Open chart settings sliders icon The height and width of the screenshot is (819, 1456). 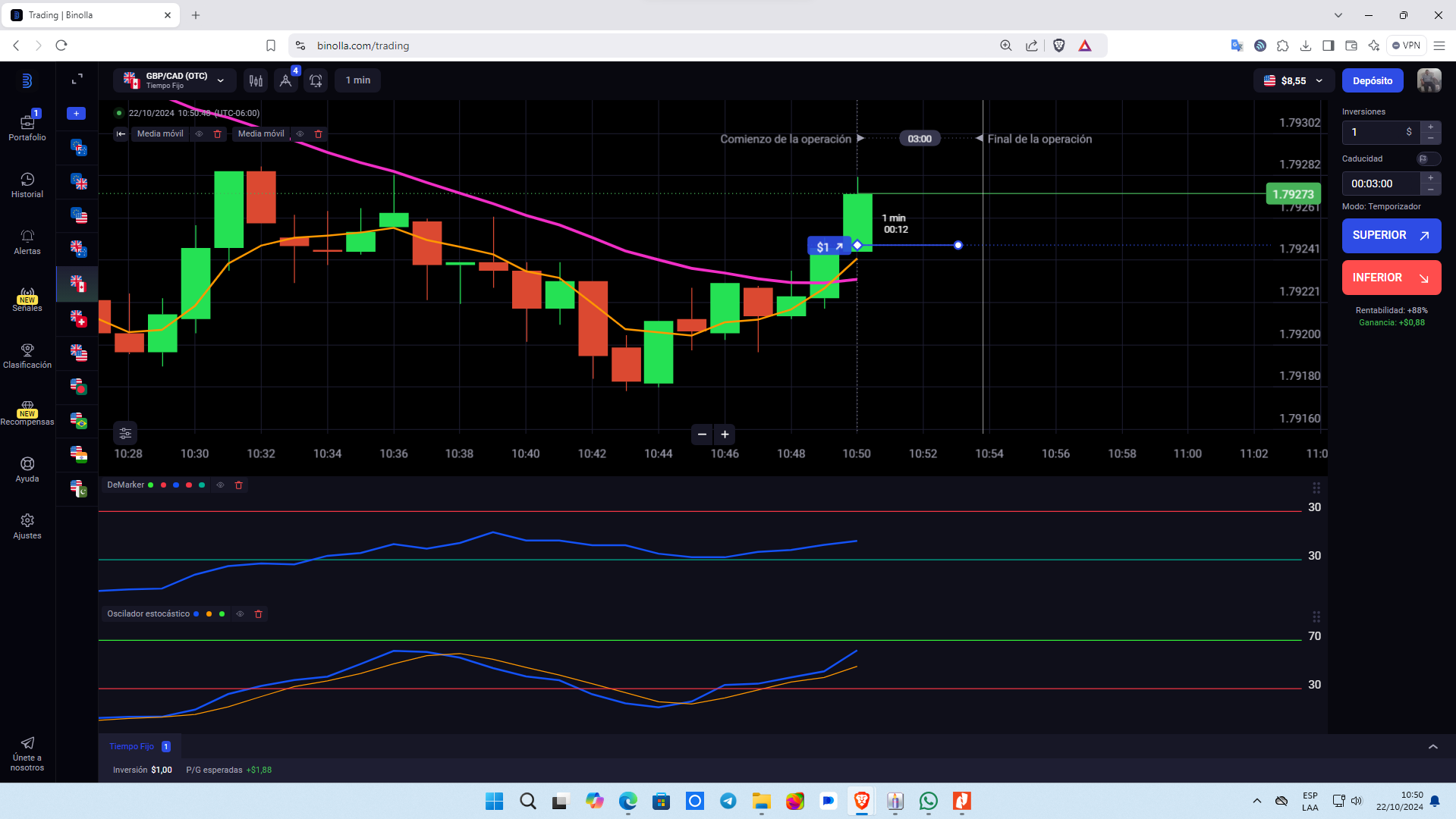(125, 433)
